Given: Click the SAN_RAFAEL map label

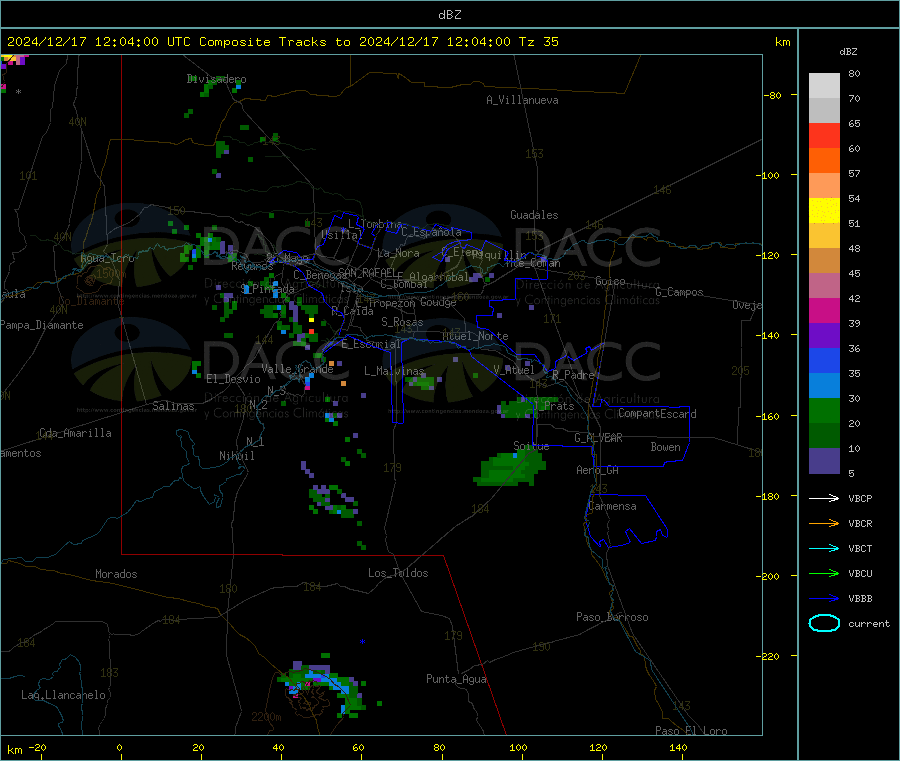Looking at the screenshot, I should click(367, 272).
